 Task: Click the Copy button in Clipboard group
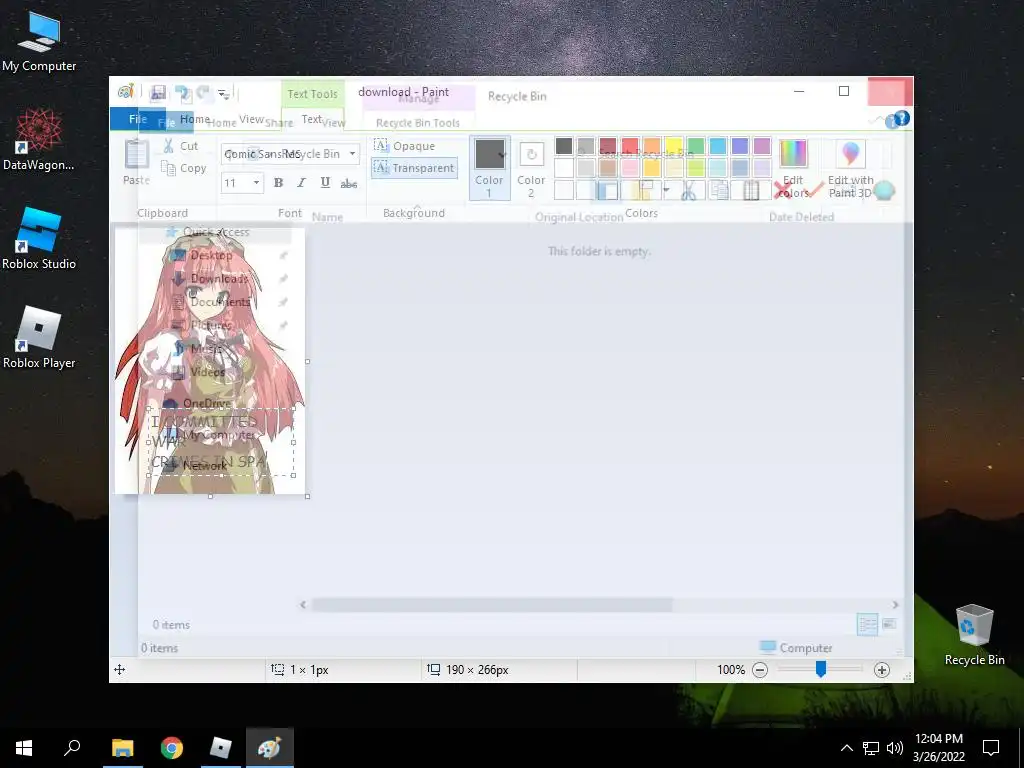184,168
